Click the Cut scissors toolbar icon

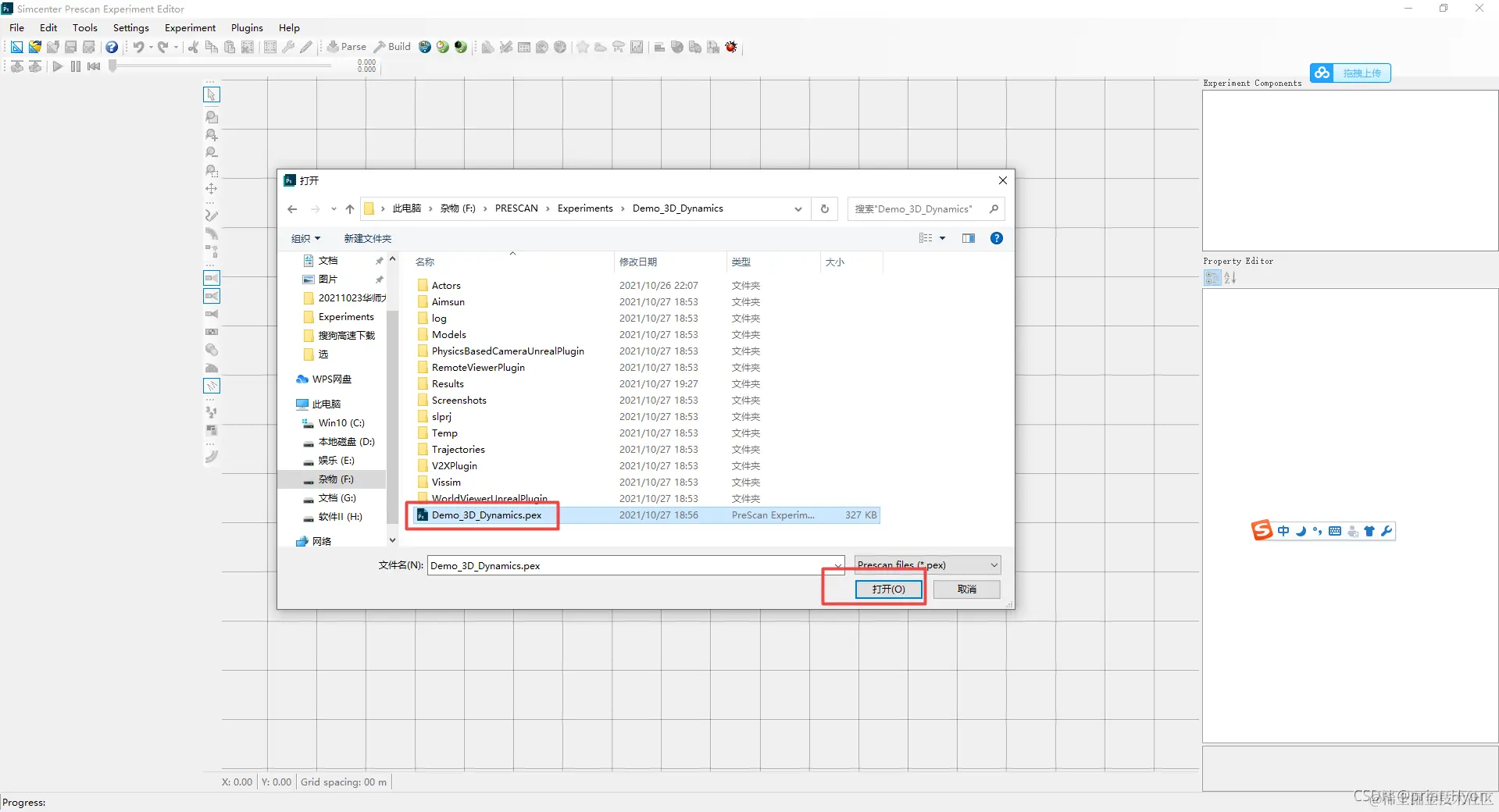(193, 47)
